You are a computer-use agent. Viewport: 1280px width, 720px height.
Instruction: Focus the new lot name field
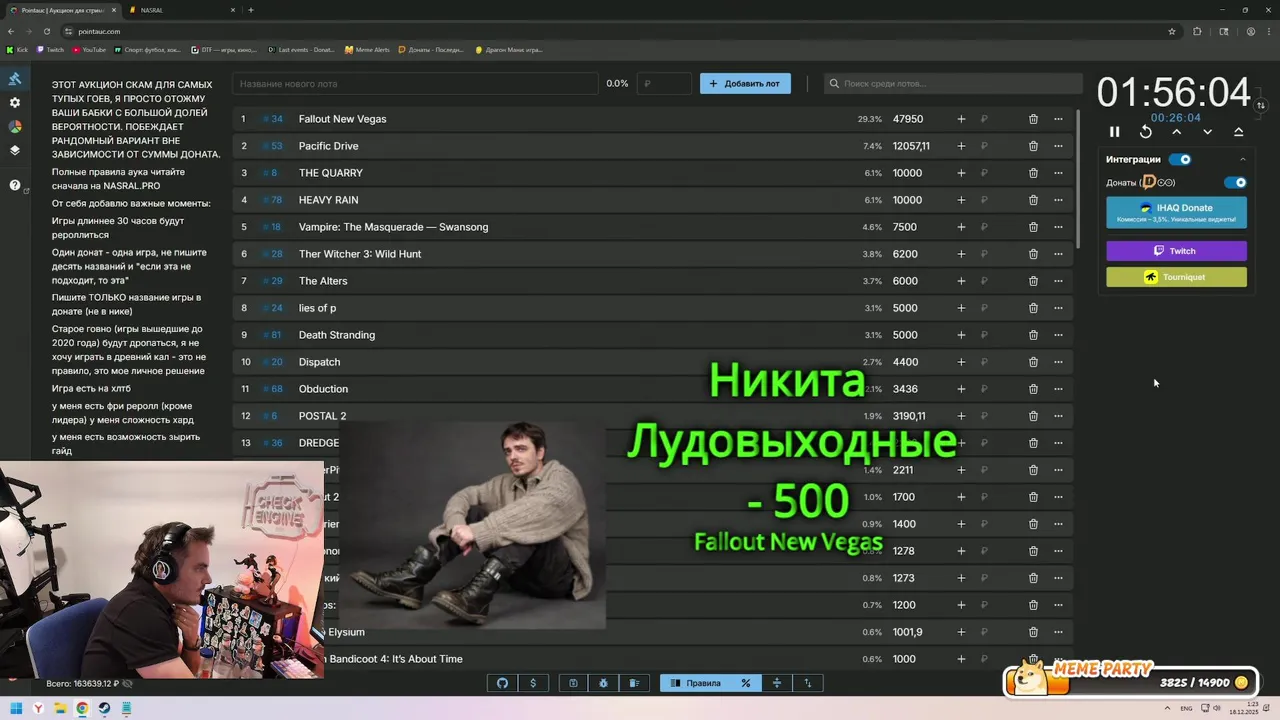click(x=415, y=84)
